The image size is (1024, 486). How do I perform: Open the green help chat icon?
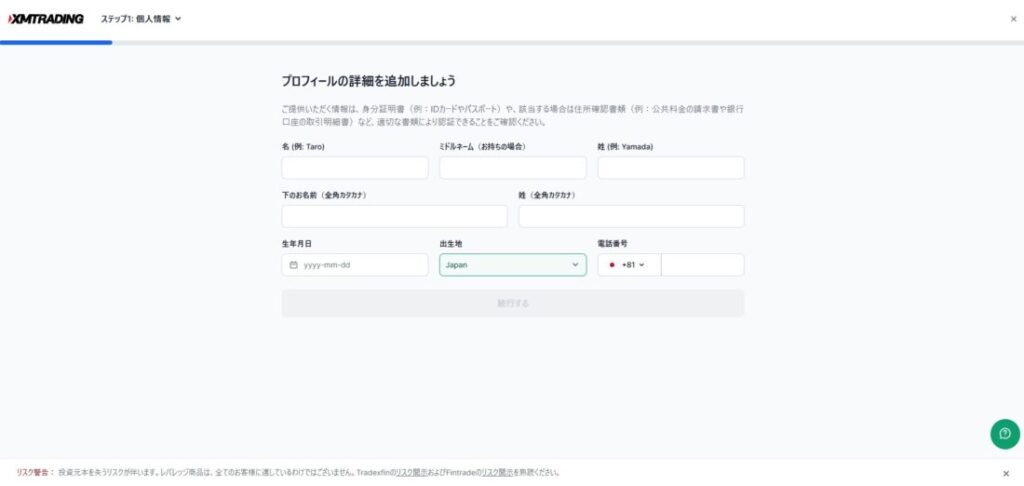tap(1004, 433)
